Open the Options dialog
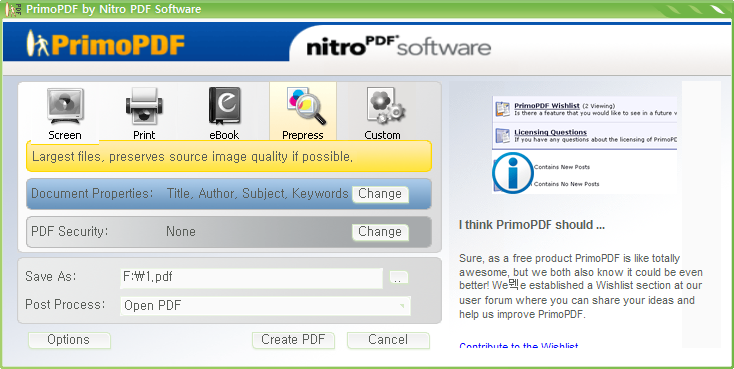Screen dimensions: 734x369 click(69, 340)
